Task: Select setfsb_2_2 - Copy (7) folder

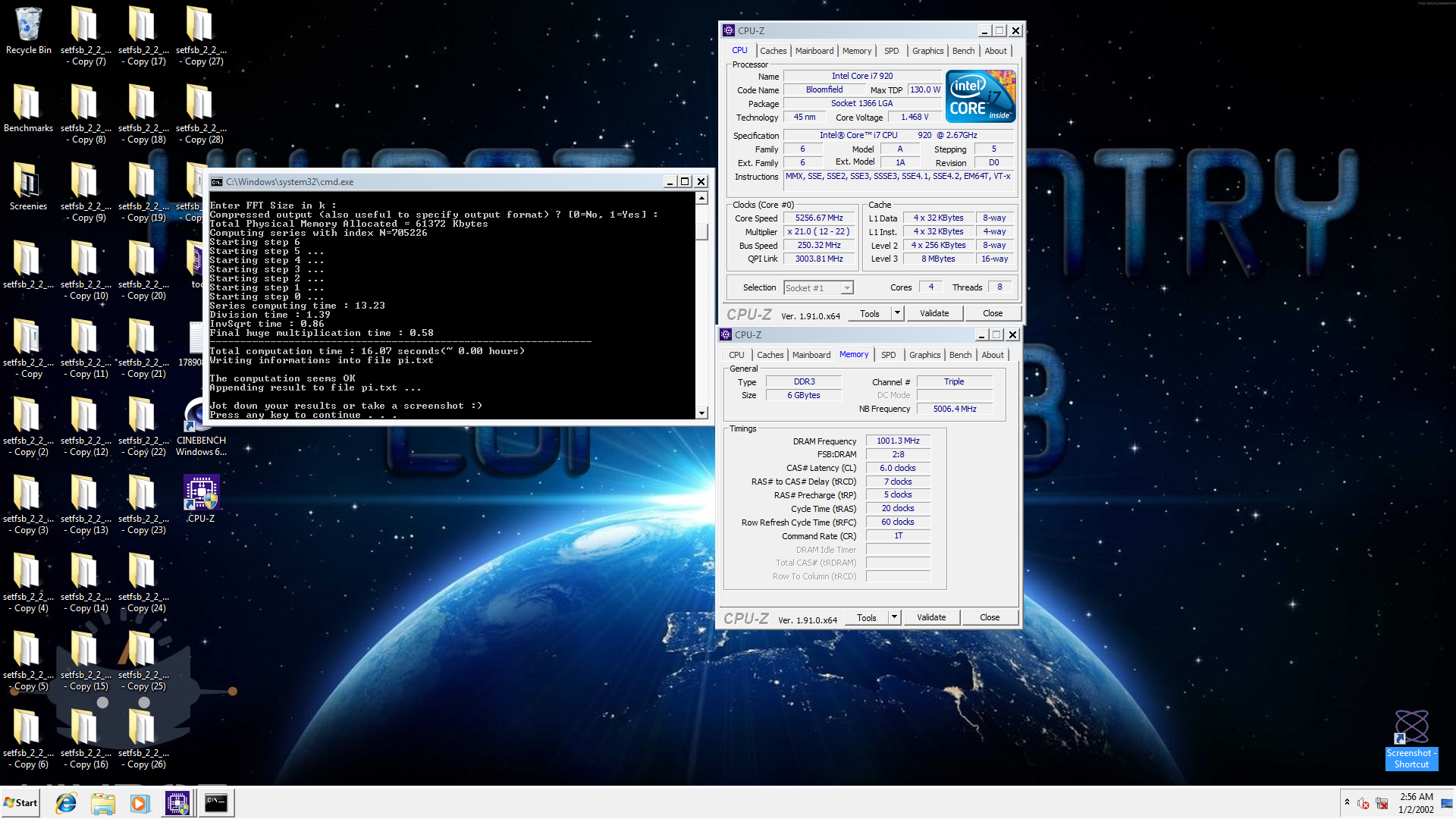Action: click(x=86, y=36)
